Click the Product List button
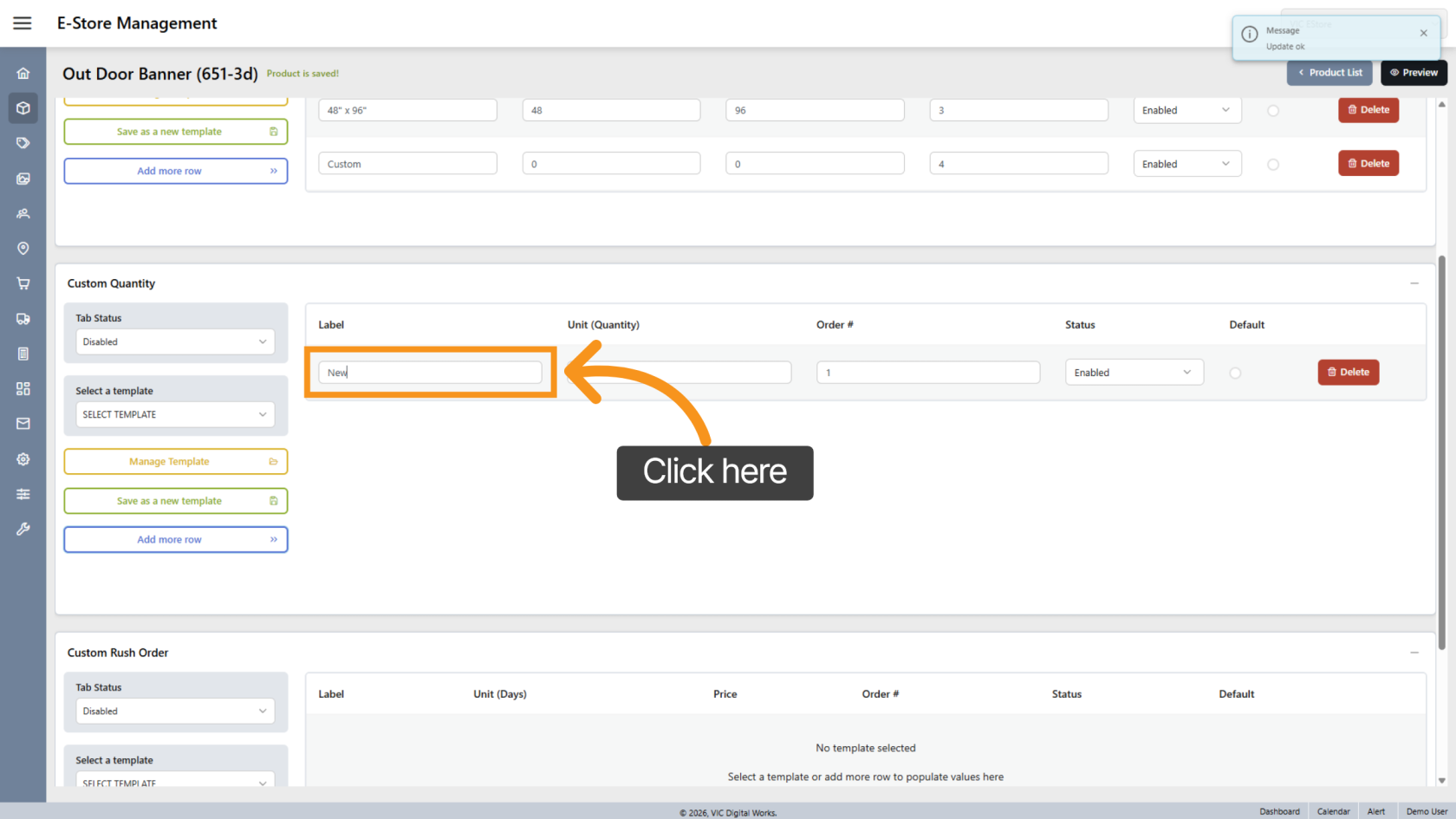This screenshot has width=1456, height=819. click(x=1329, y=73)
